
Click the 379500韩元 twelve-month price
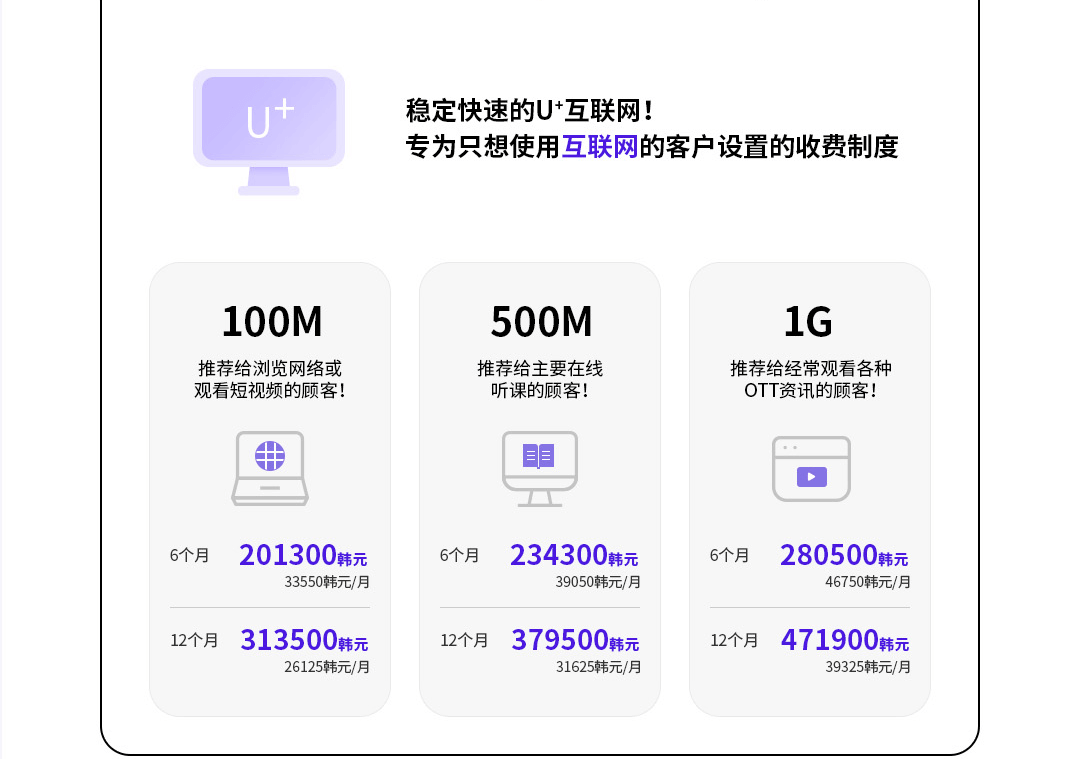575,640
